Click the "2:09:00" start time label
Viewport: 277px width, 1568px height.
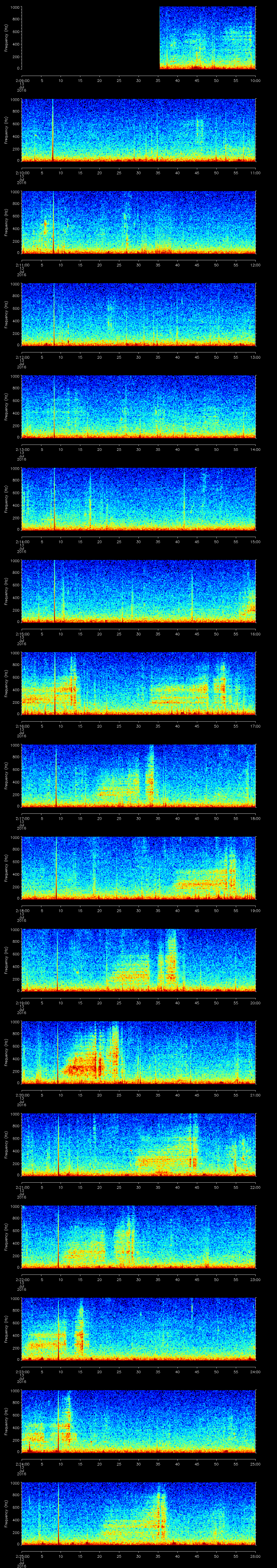click(x=22, y=80)
